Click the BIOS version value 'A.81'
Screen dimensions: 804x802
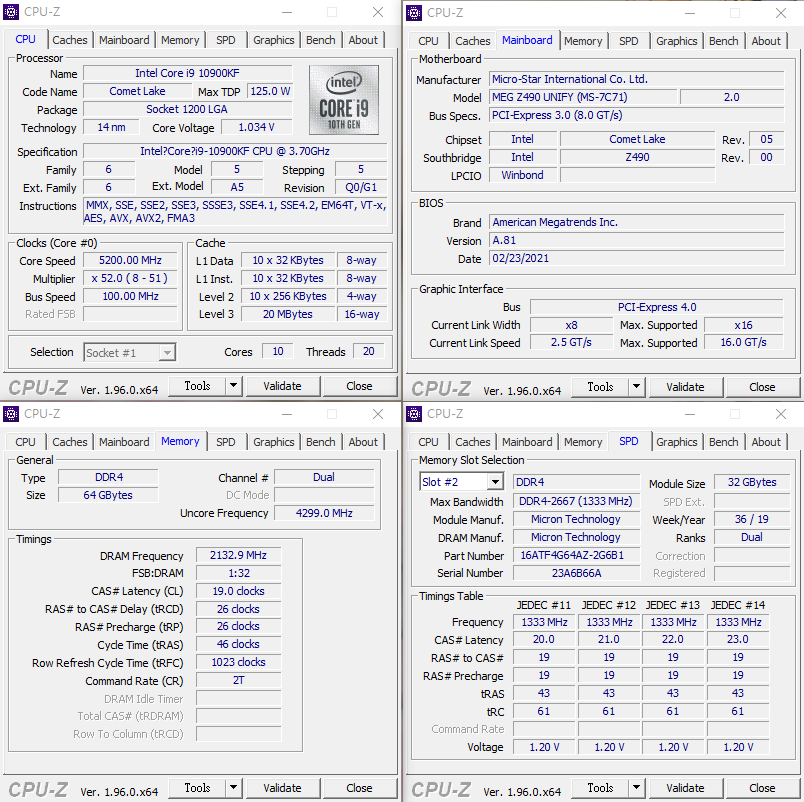(637, 240)
